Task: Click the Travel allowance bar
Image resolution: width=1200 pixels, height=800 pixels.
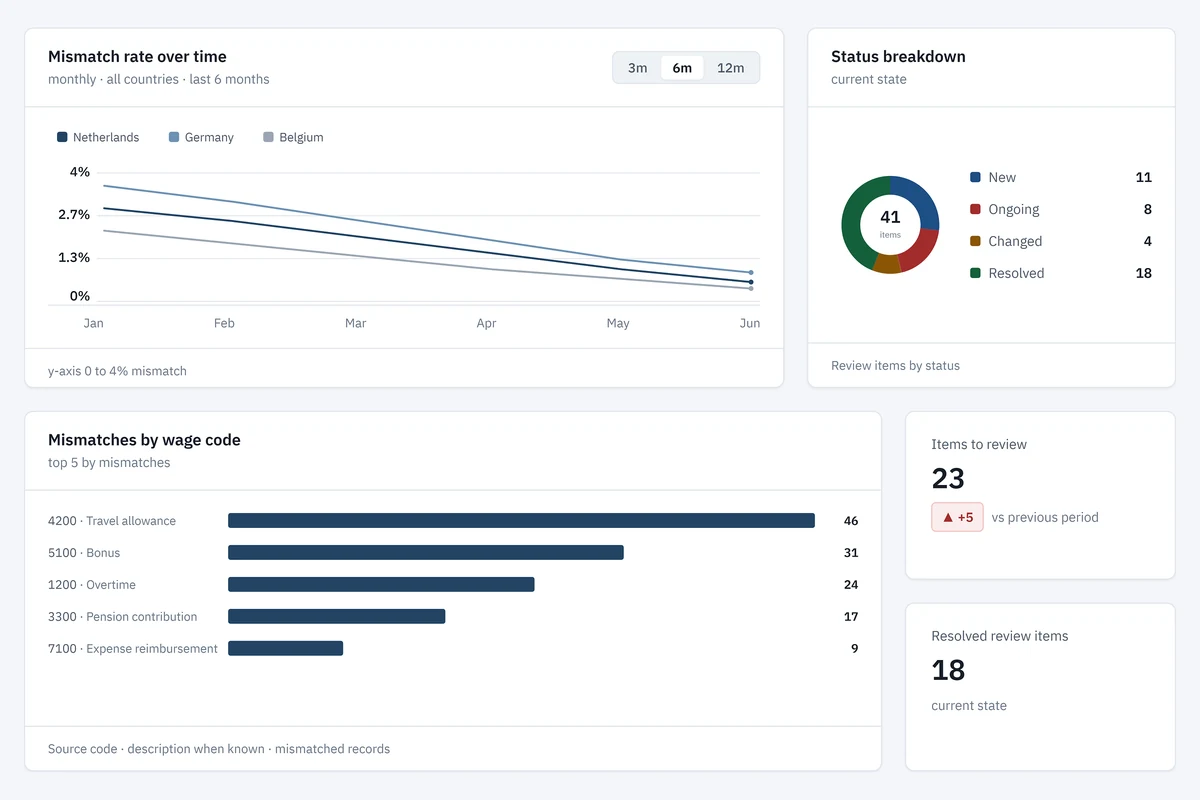Action: click(521, 520)
